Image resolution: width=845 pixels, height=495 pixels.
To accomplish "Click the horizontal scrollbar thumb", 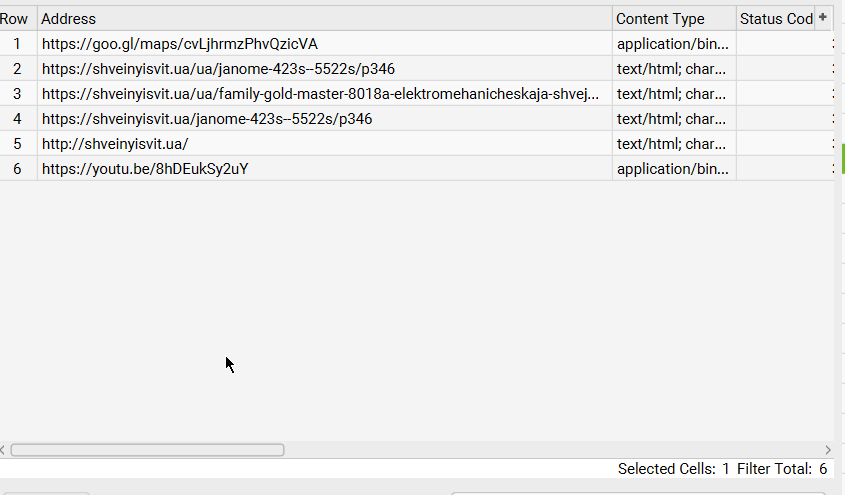I will click(x=147, y=450).
